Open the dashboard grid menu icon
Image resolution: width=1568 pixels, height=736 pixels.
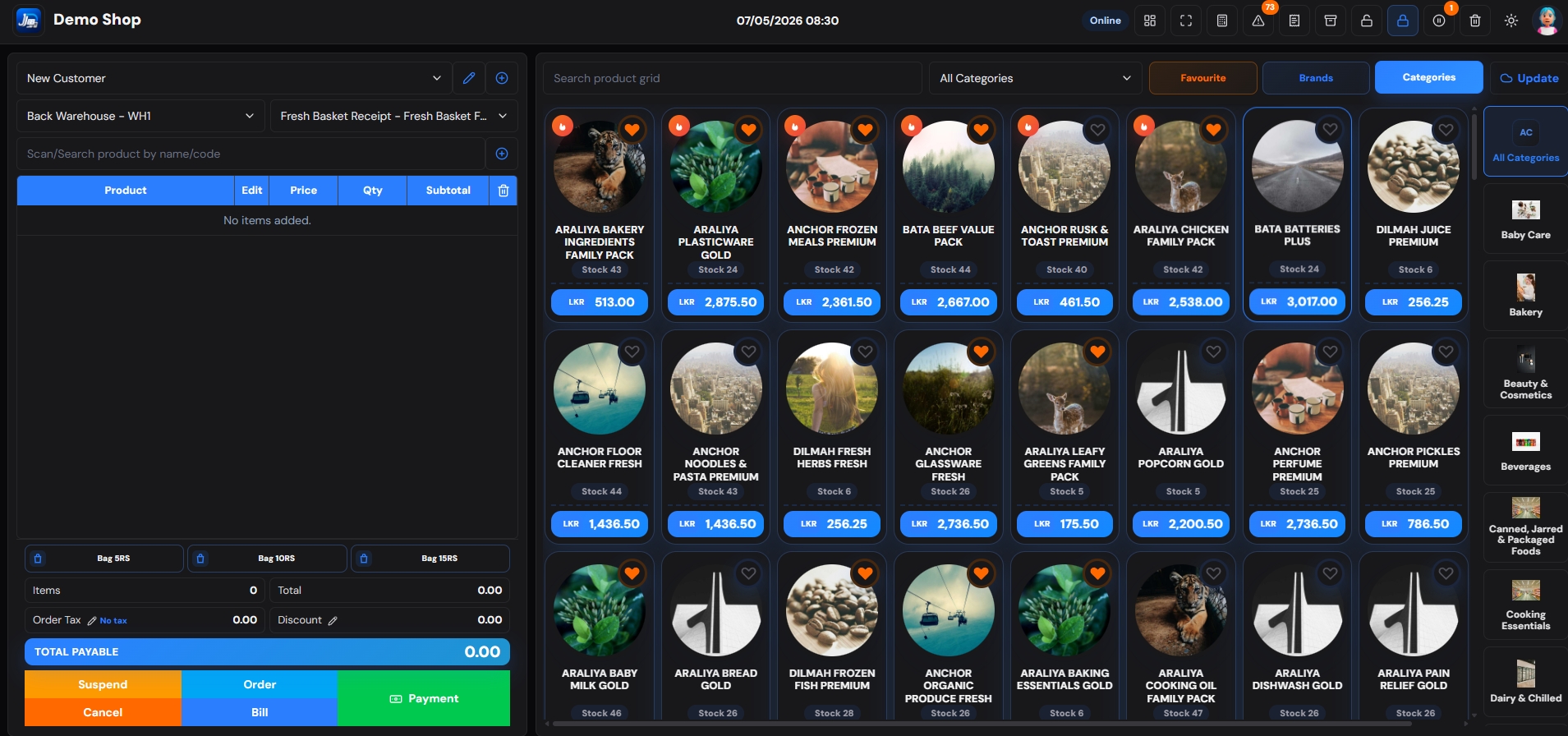tap(1150, 21)
